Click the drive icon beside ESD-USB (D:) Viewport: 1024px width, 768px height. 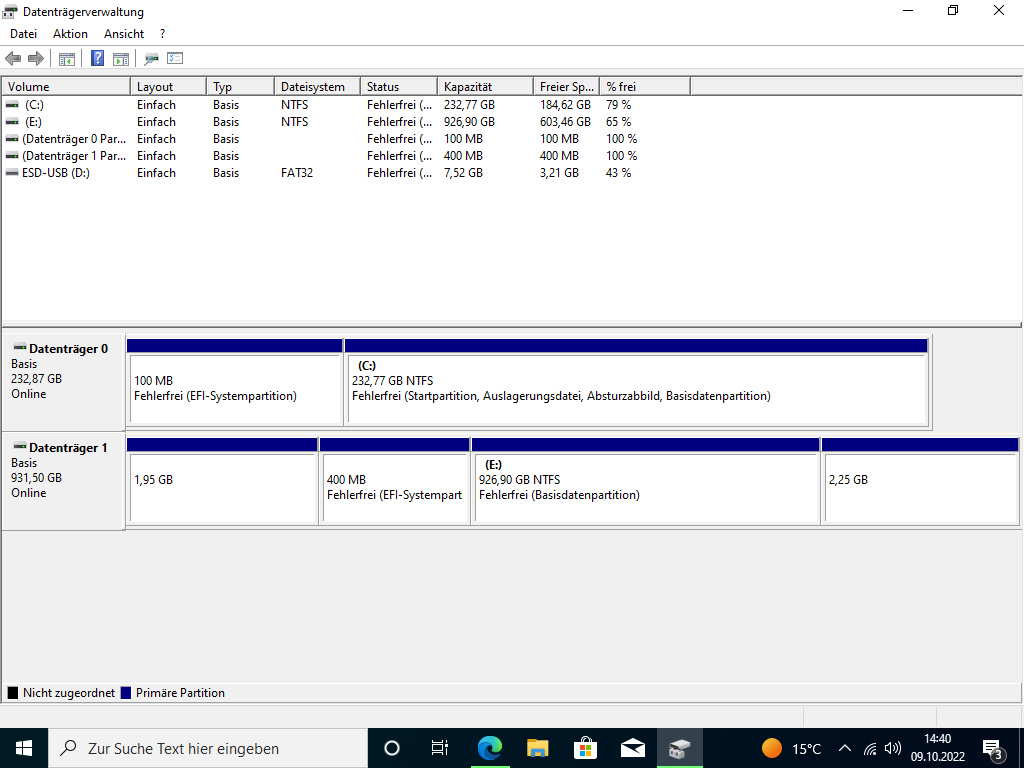(12, 172)
